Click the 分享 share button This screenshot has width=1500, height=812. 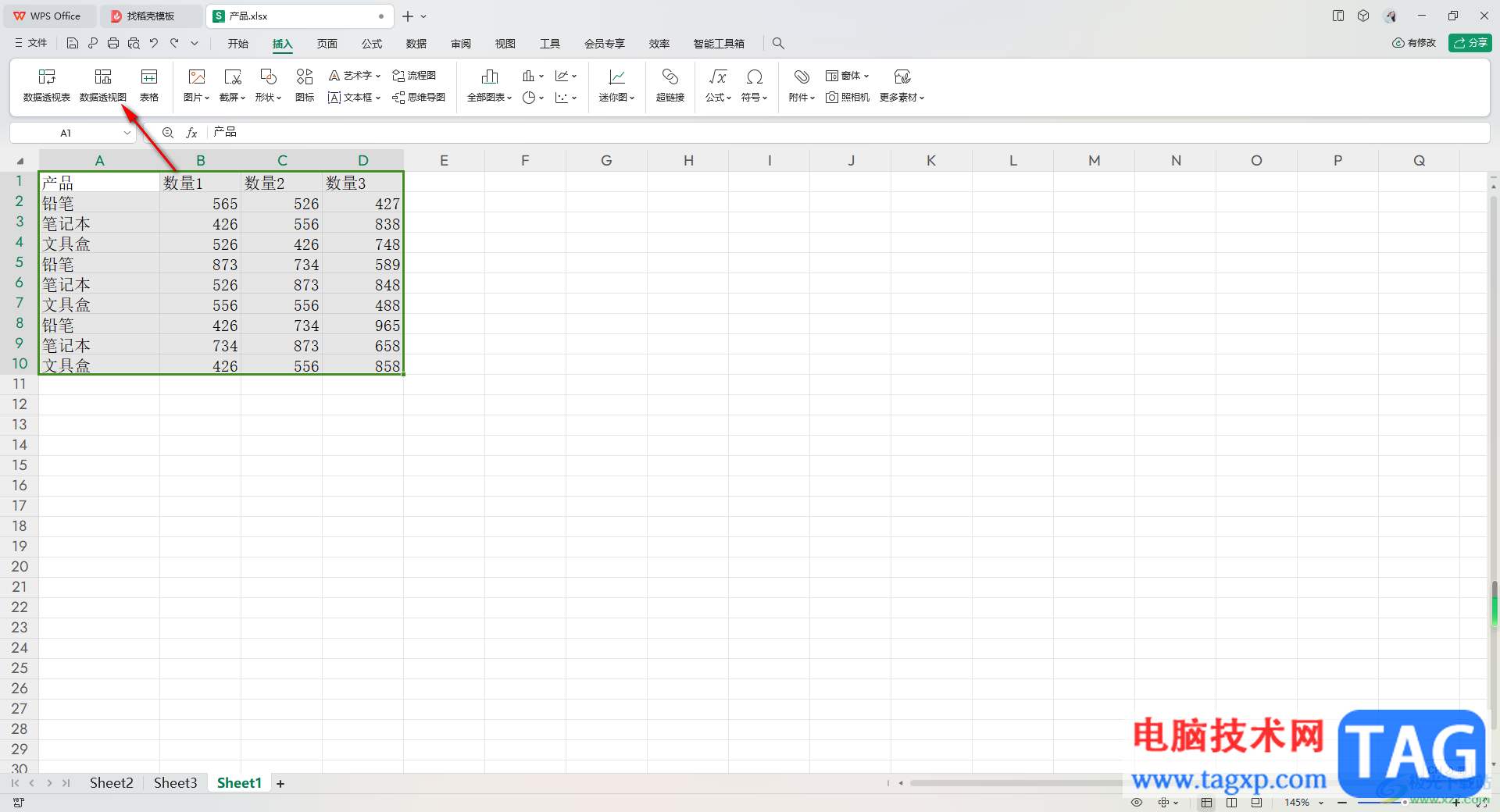pyautogui.click(x=1470, y=43)
